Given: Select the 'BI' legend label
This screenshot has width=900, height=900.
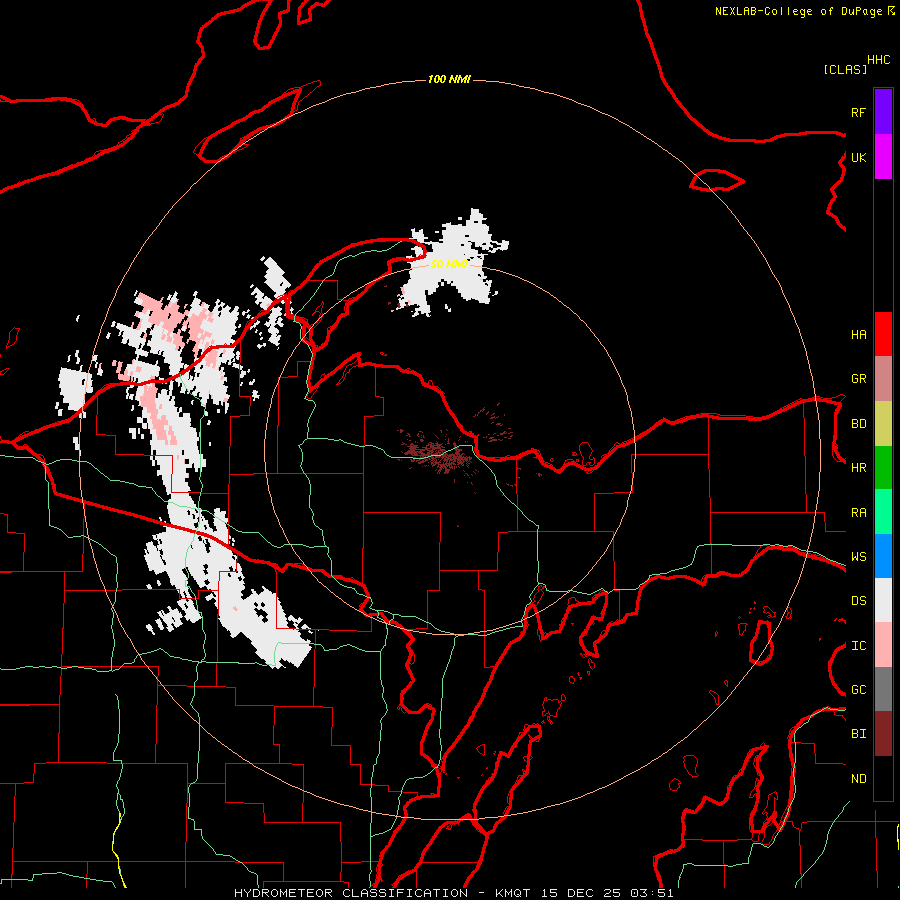Looking at the screenshot, I should tap(858, 734).
